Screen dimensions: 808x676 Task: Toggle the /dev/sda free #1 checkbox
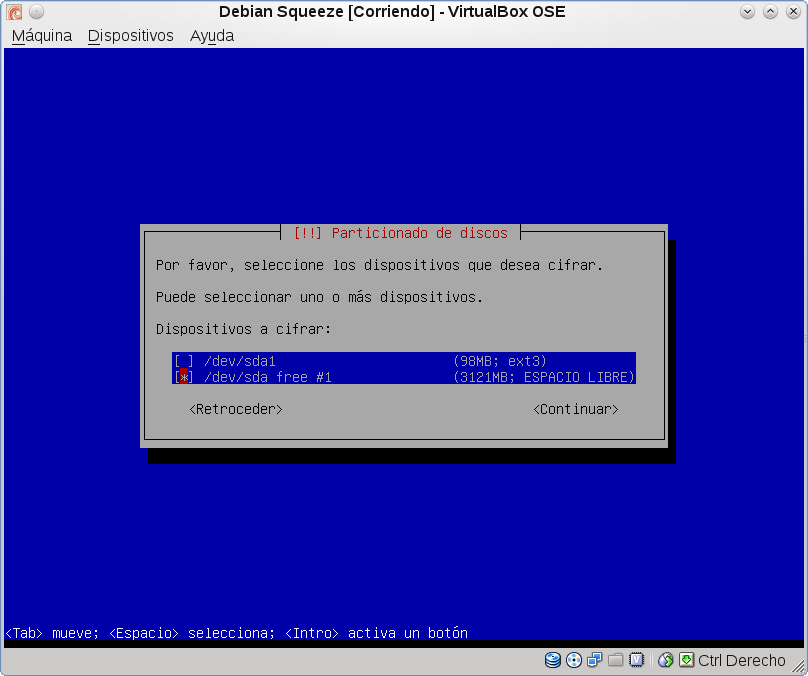[184, 377]
